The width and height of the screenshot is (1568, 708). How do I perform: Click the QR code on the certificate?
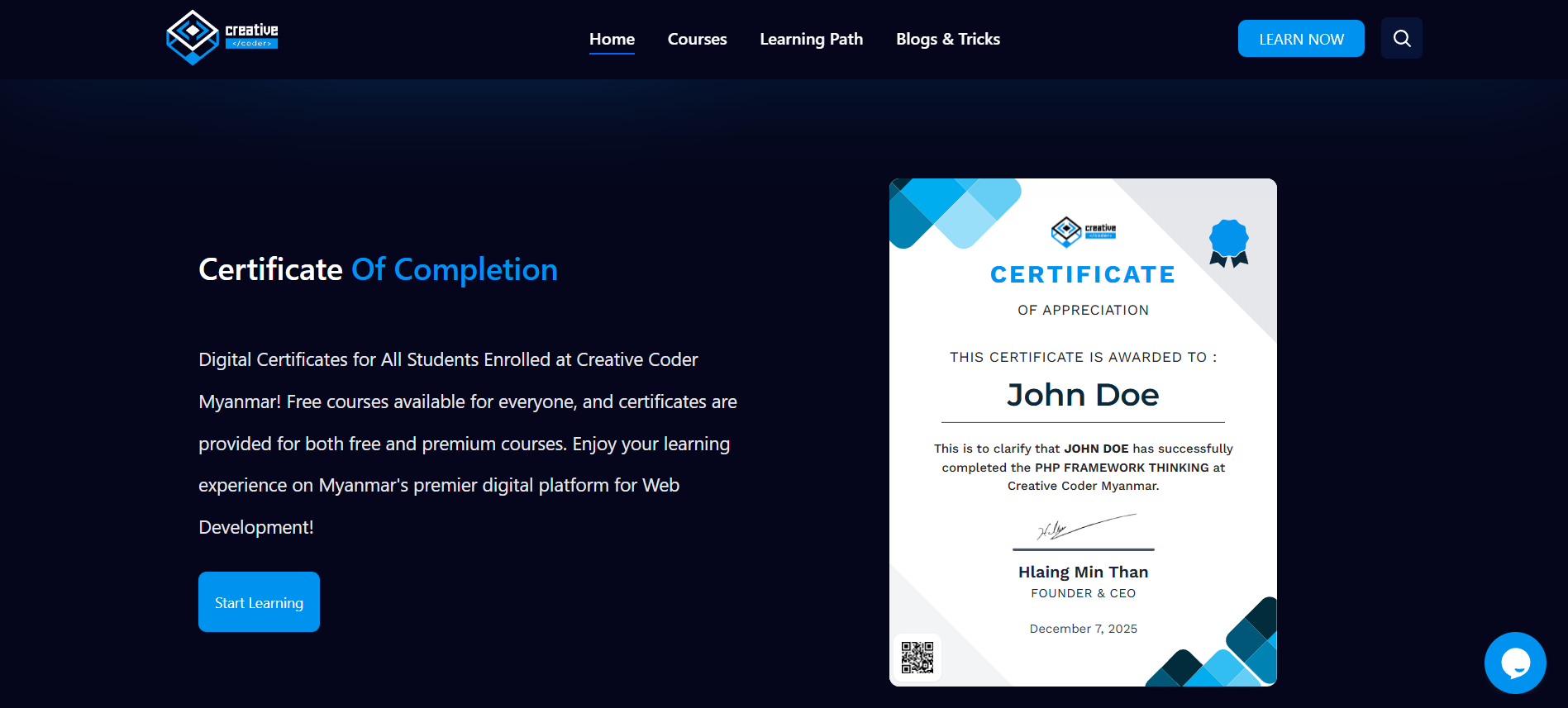pos(917,658)
